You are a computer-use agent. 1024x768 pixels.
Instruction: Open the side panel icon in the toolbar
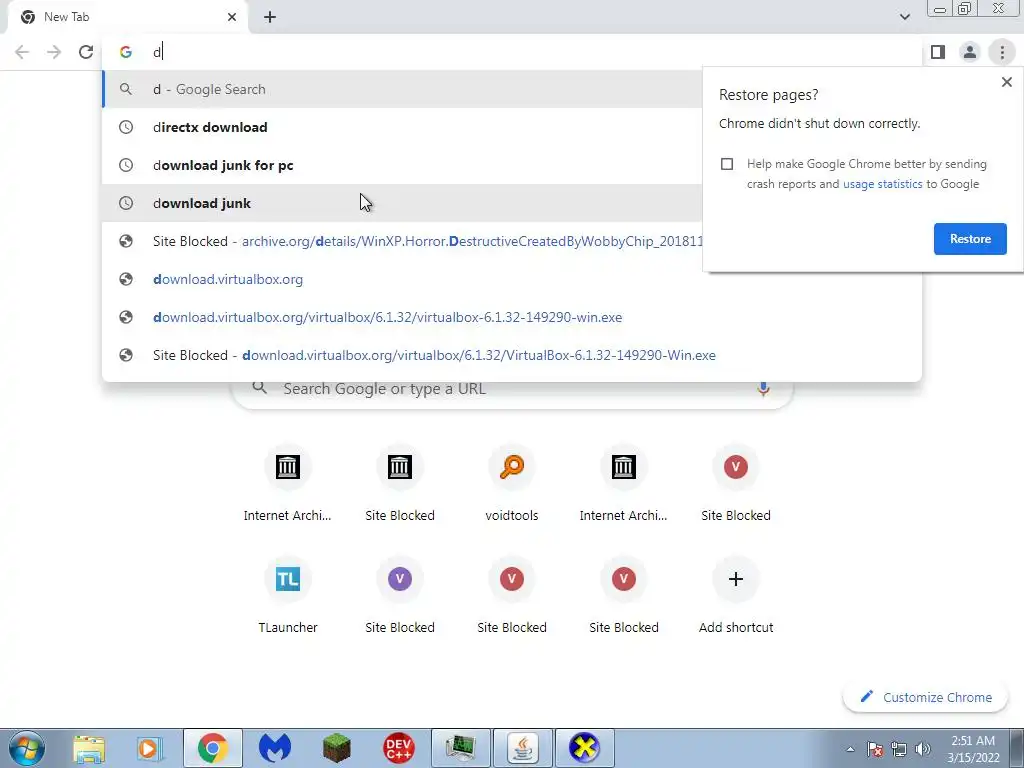pos(938,52)
